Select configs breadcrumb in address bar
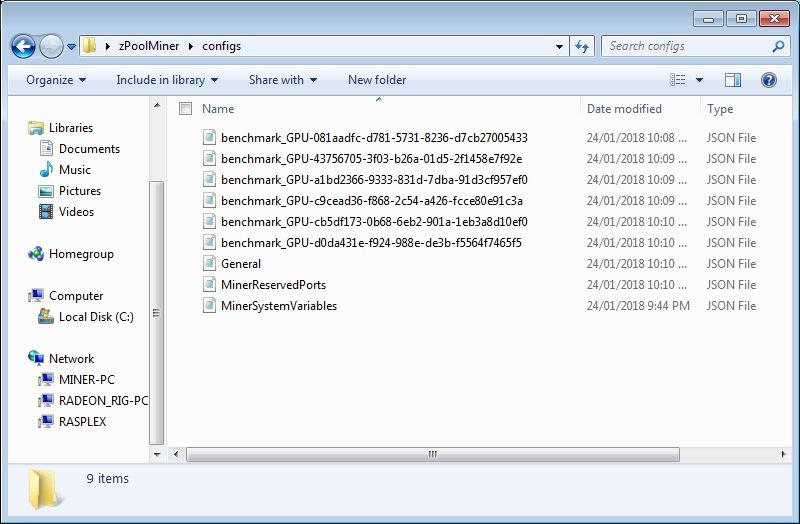 [221, 46]
